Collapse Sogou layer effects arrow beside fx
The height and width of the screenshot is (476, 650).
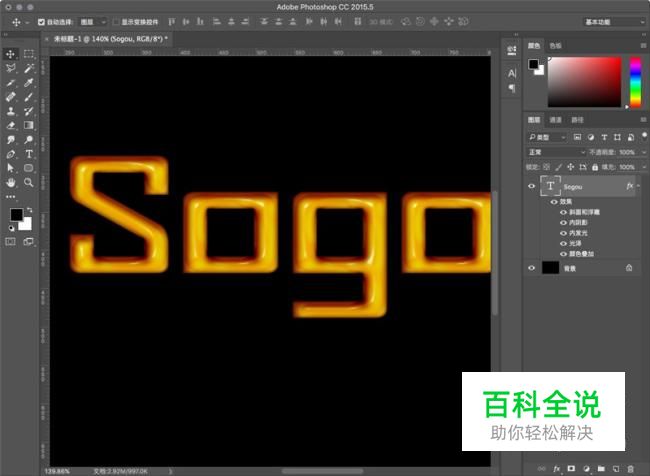click(638, 186)
